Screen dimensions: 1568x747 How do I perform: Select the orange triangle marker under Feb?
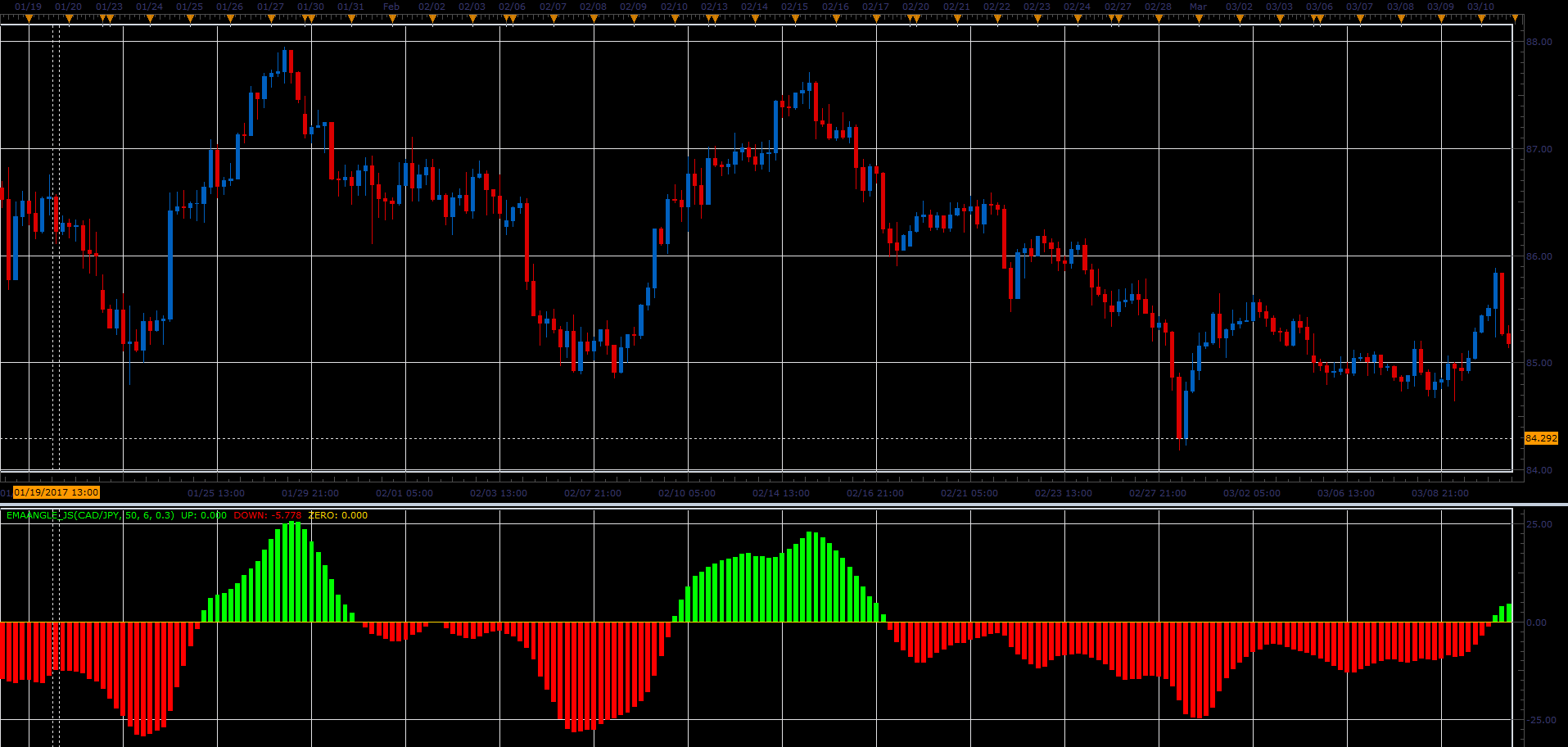click(x=391, y=18)
